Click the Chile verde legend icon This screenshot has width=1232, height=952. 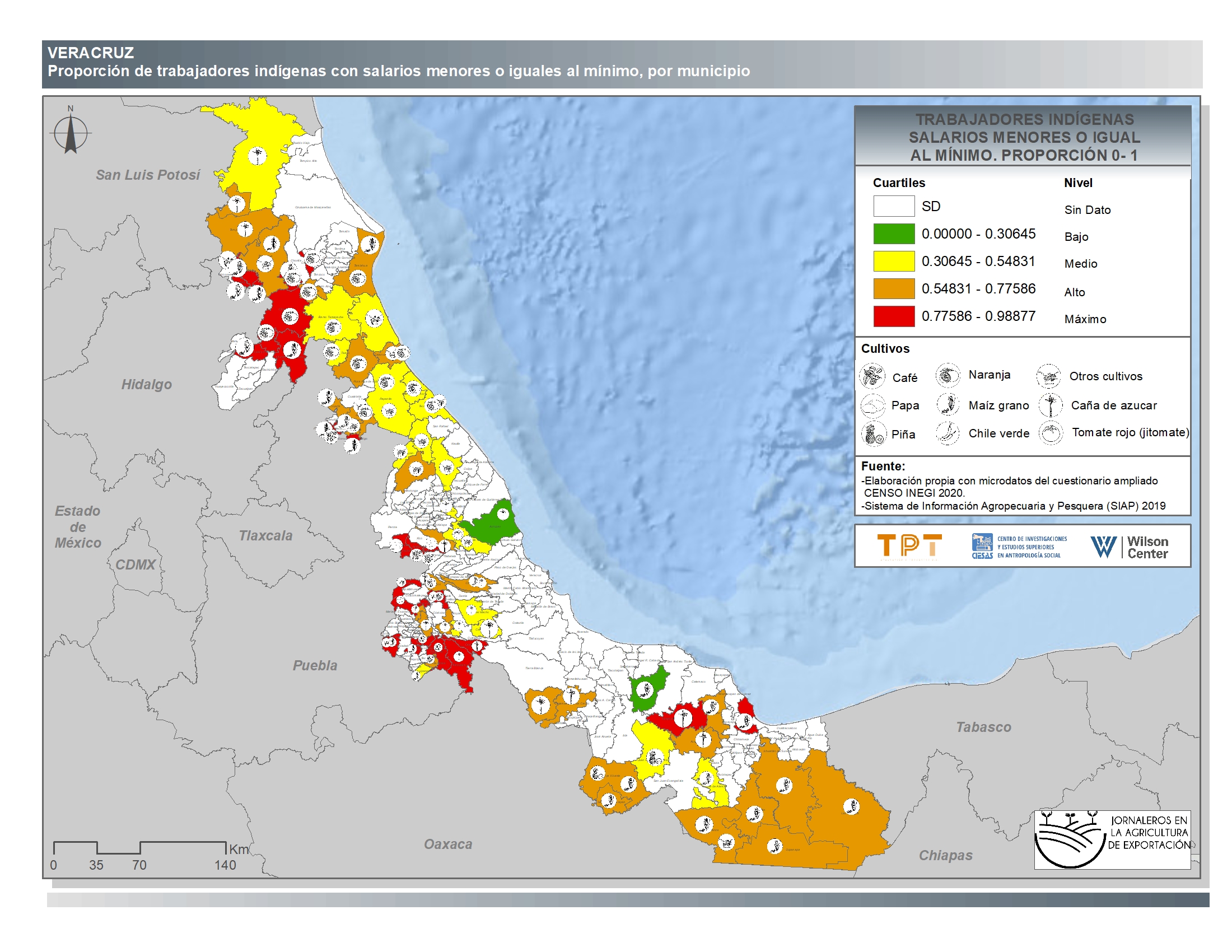[948, 433]
